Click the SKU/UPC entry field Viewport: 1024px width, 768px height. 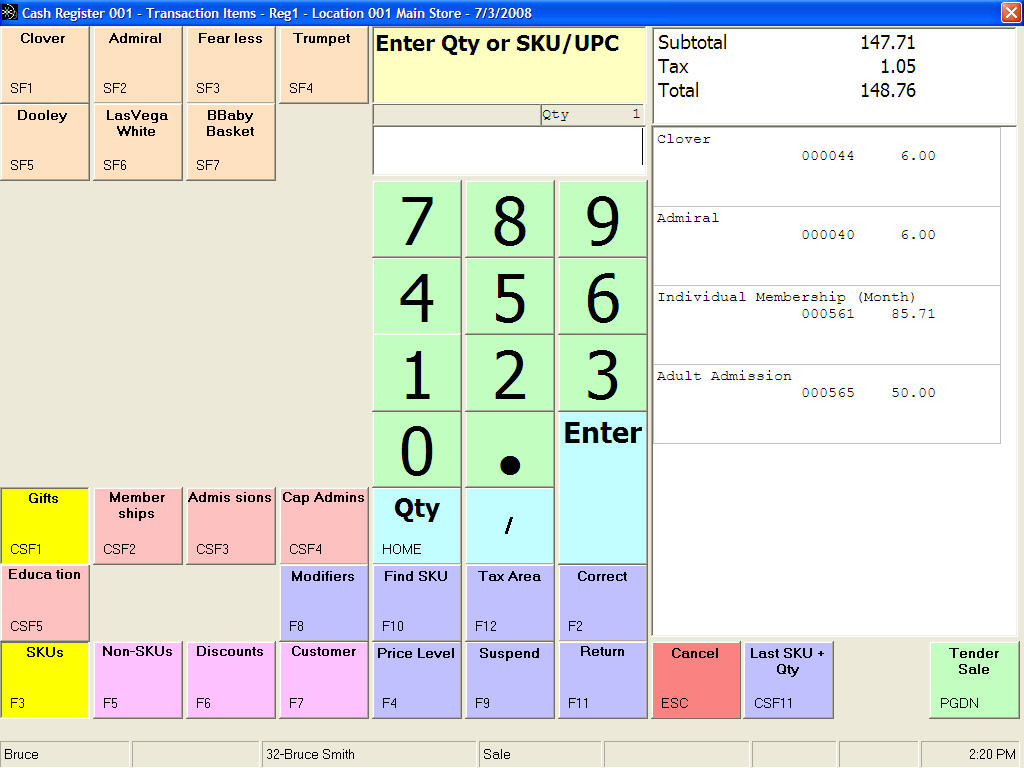click(507, 151)
